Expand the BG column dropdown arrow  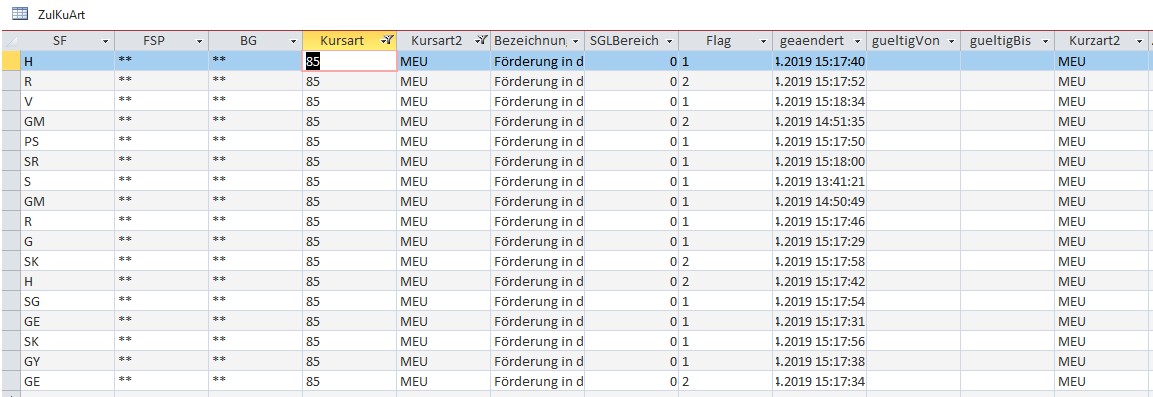point(293,42)
